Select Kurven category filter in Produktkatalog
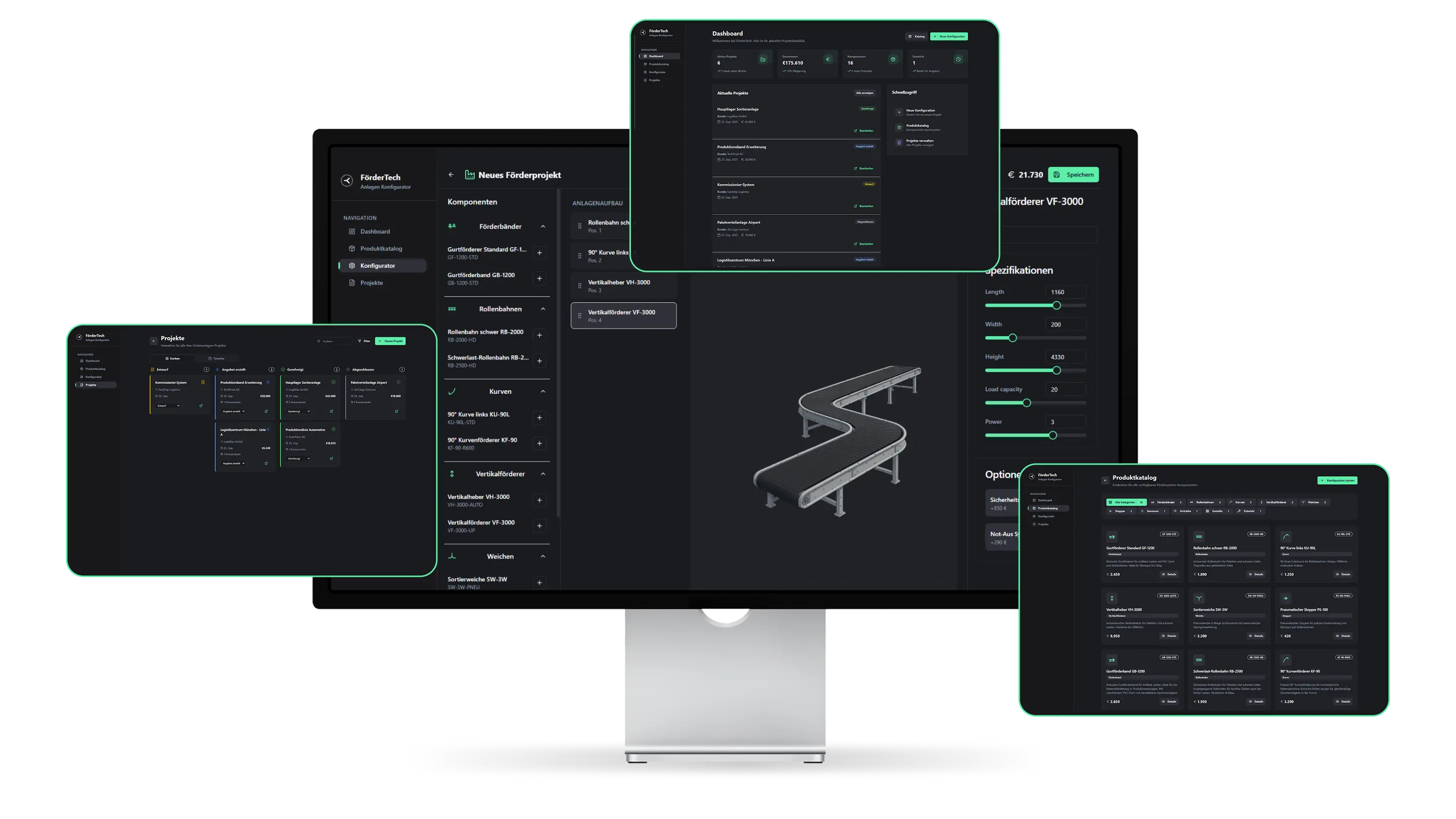 [x=1240, y=502]
